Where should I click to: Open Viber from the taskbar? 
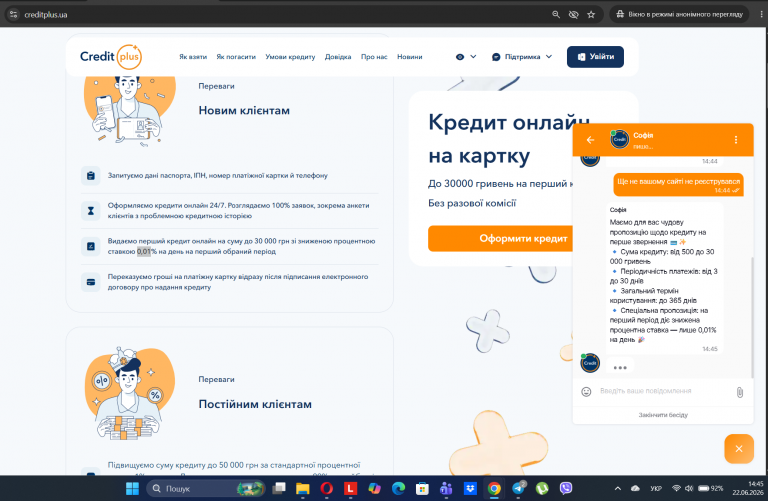[566, 489]
